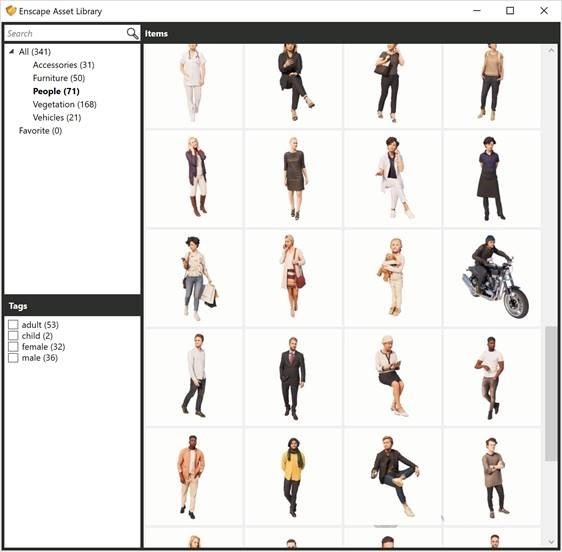This screenshot has width=562, height=552.
Task: Open the Furniture (50) category
Action: tap(59, 78)
